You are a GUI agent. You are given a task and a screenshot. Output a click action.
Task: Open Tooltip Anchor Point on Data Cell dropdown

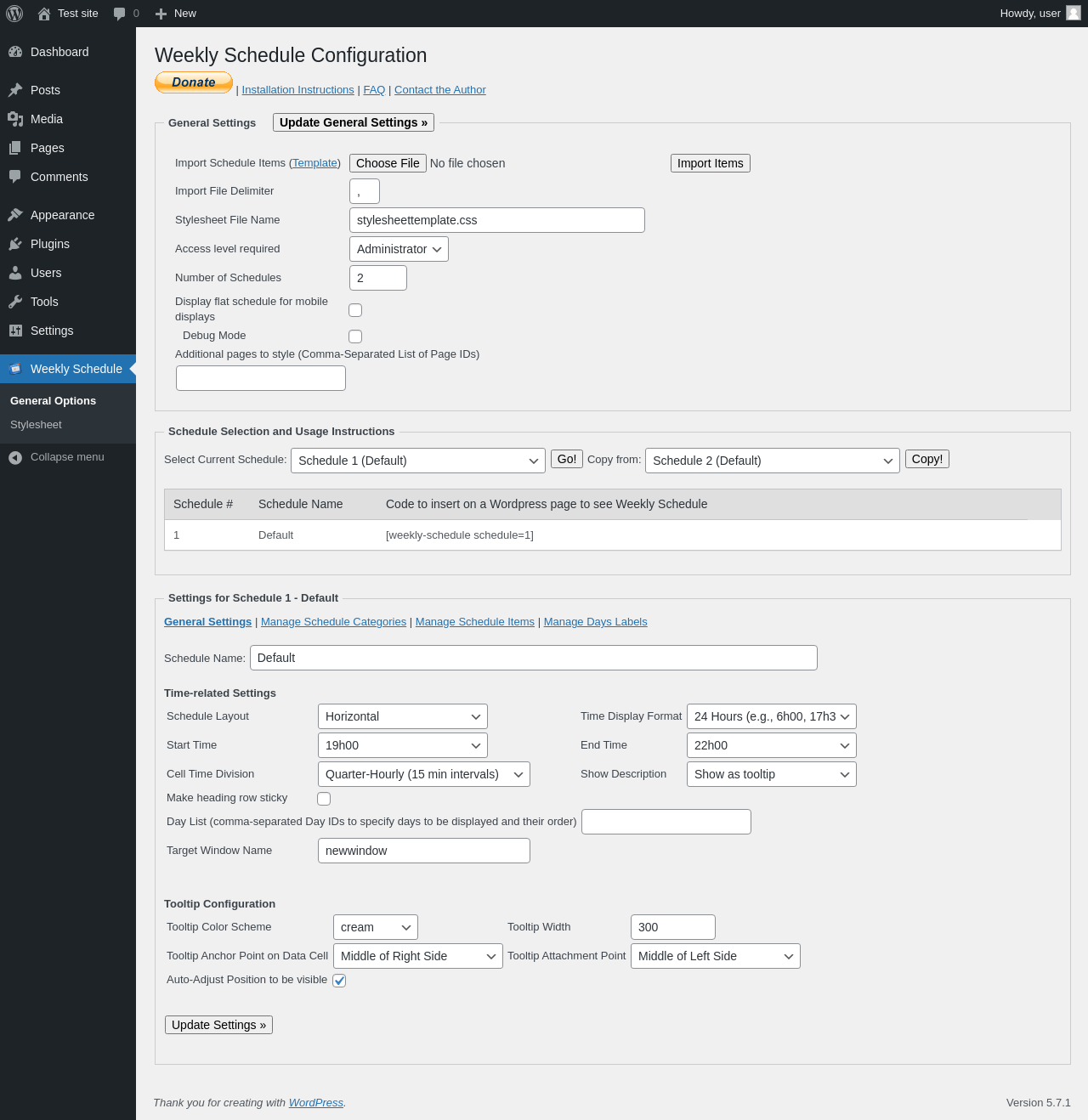pos(418,956)
